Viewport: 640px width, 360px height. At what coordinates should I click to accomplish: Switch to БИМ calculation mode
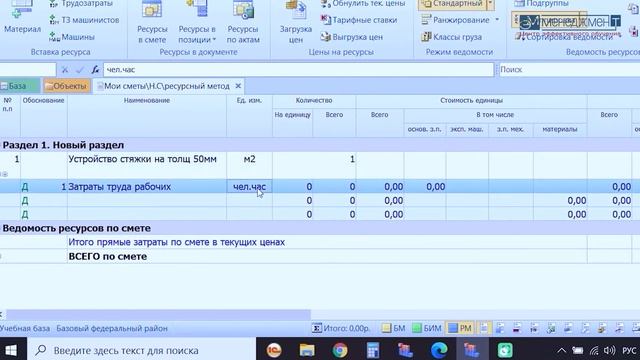click(427, 328)
